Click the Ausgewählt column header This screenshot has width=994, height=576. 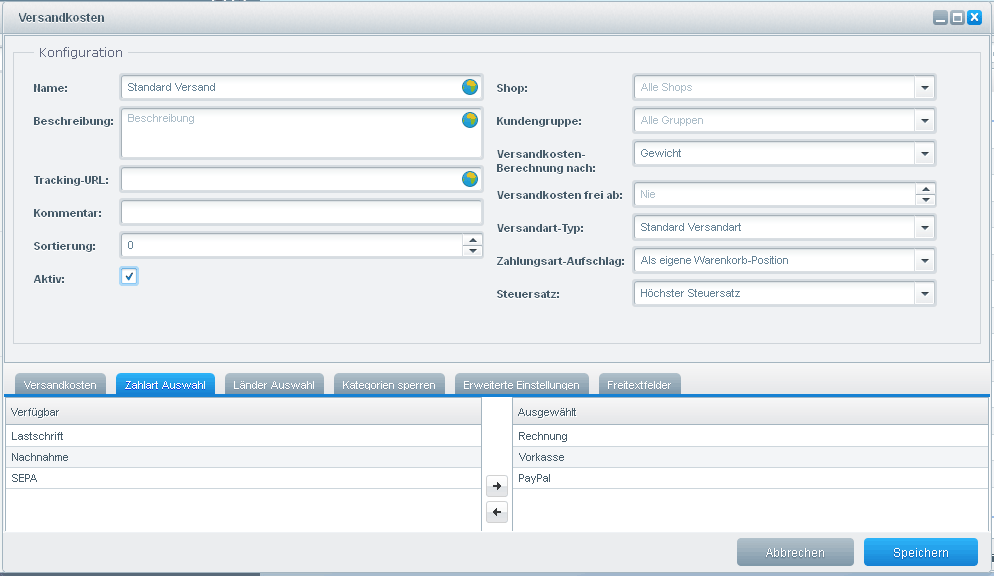751,412
